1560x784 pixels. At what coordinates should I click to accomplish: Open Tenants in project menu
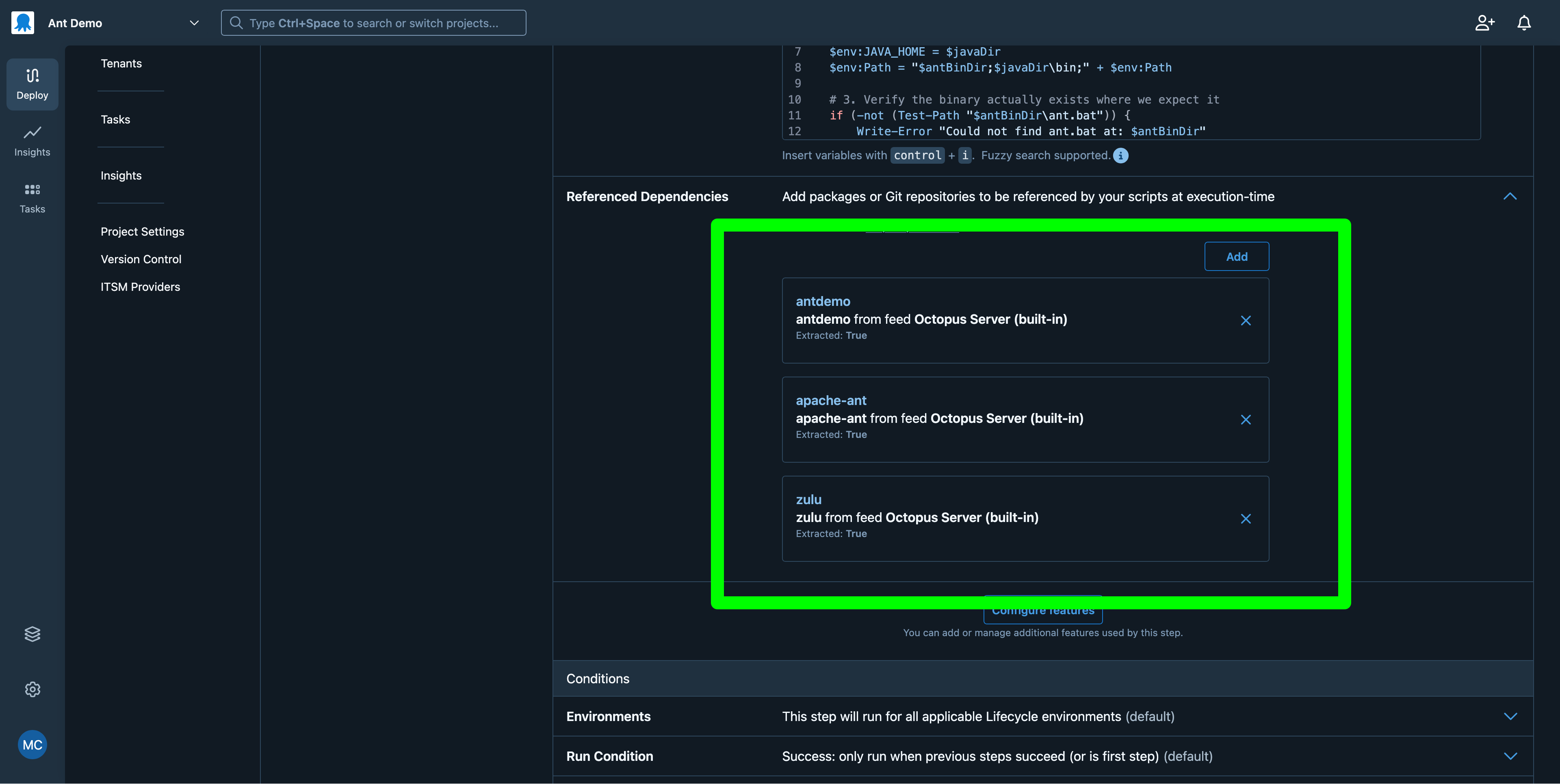coord(121,63)
